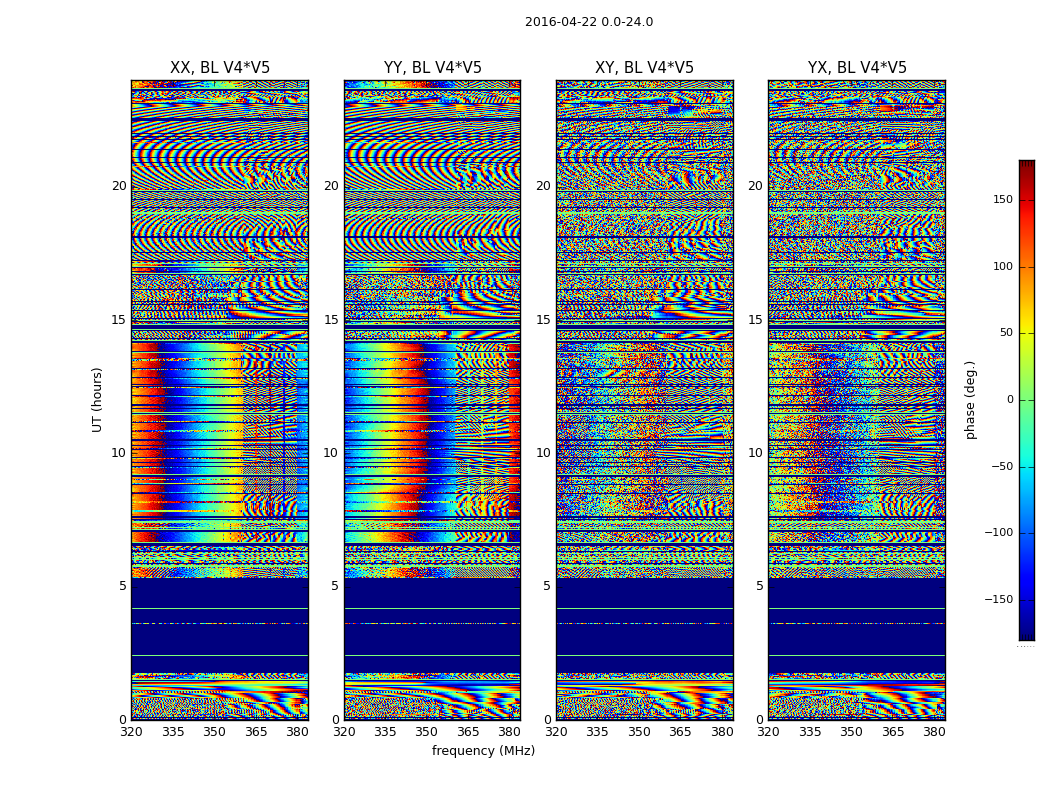Click the "phase (deg.)" colorbar label
The image size is (1050, 800).
[x=970, y=400]
